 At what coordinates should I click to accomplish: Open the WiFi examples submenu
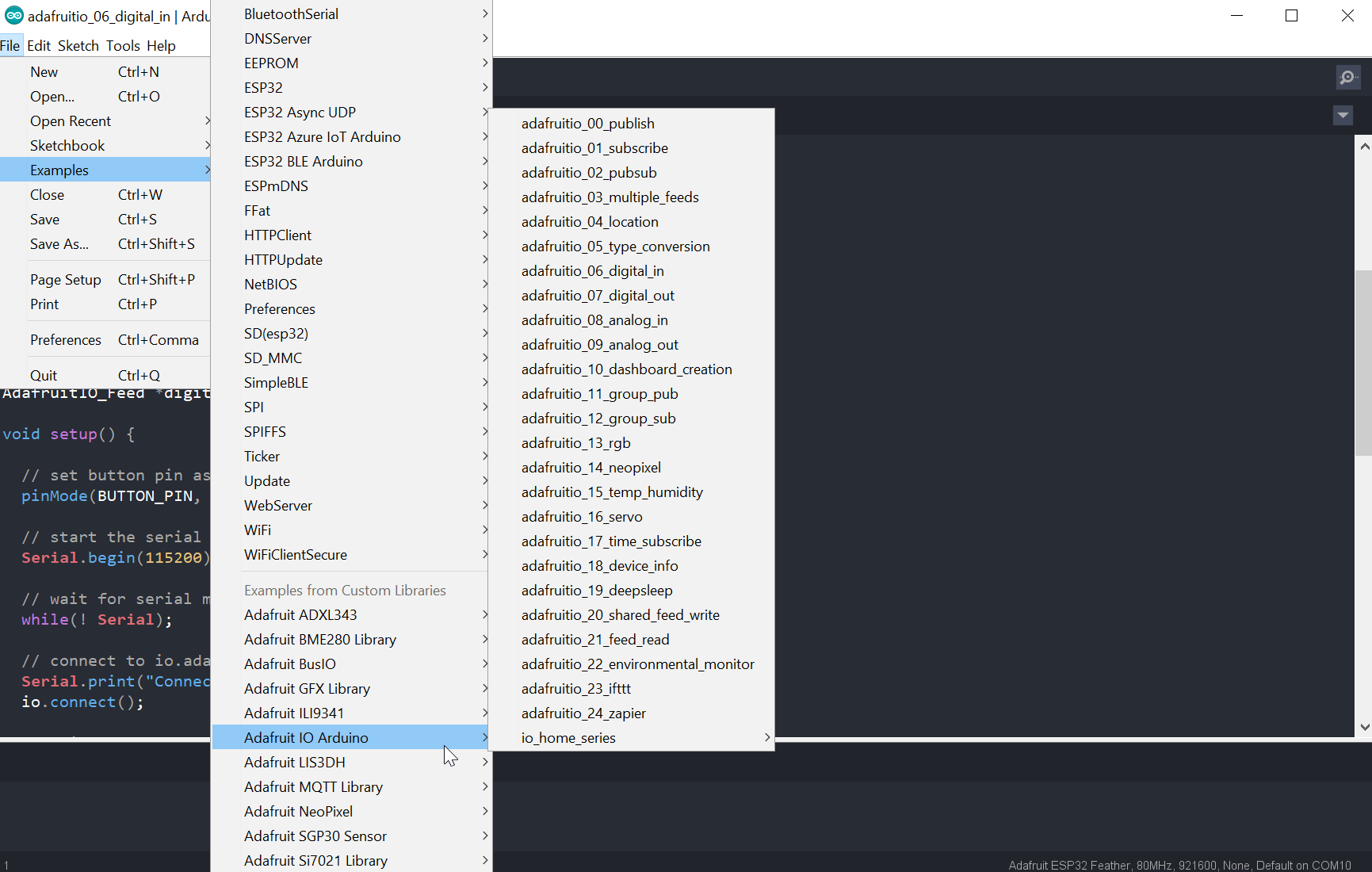tap(352, 530)
